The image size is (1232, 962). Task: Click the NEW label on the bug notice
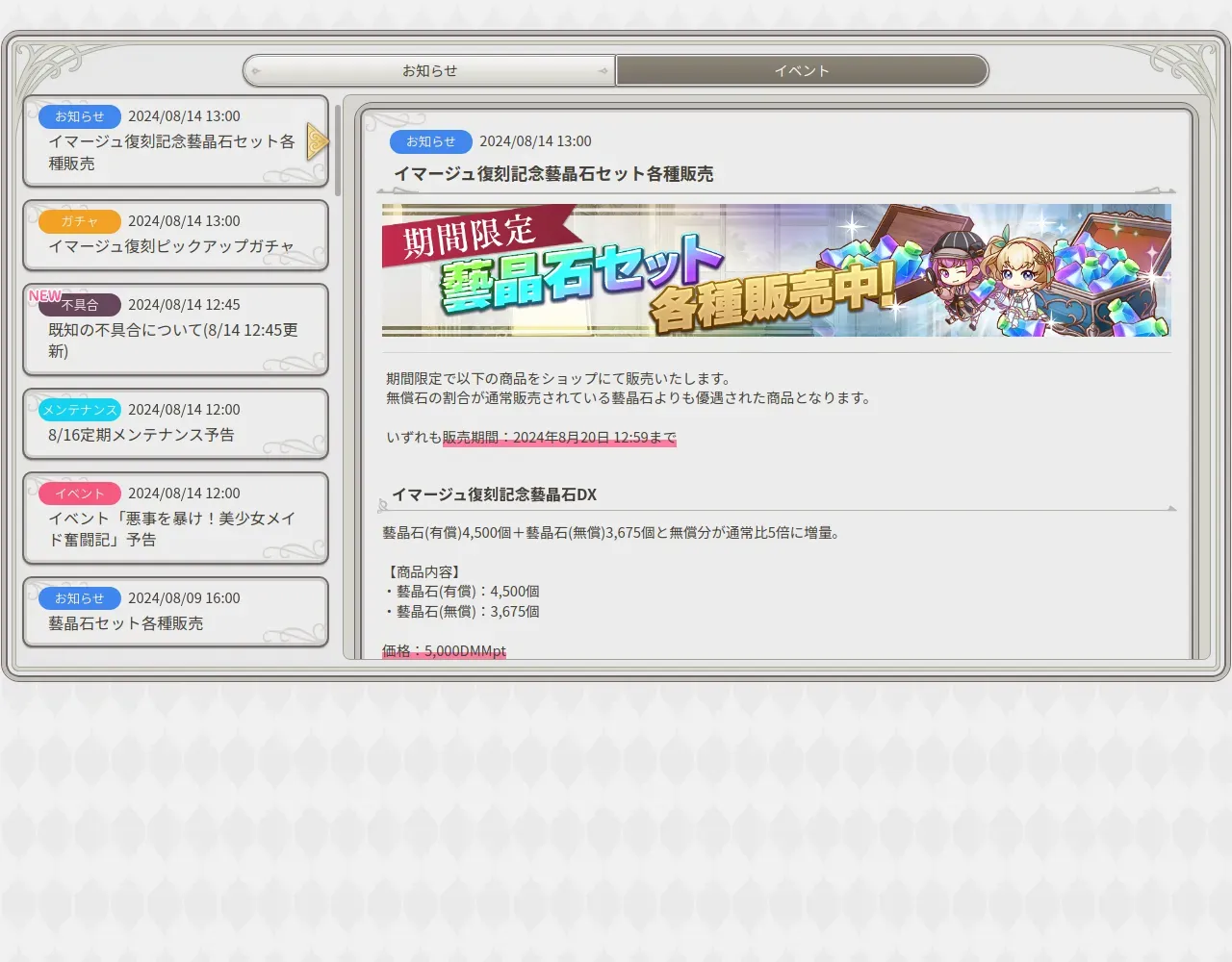(x=45, y=295)
